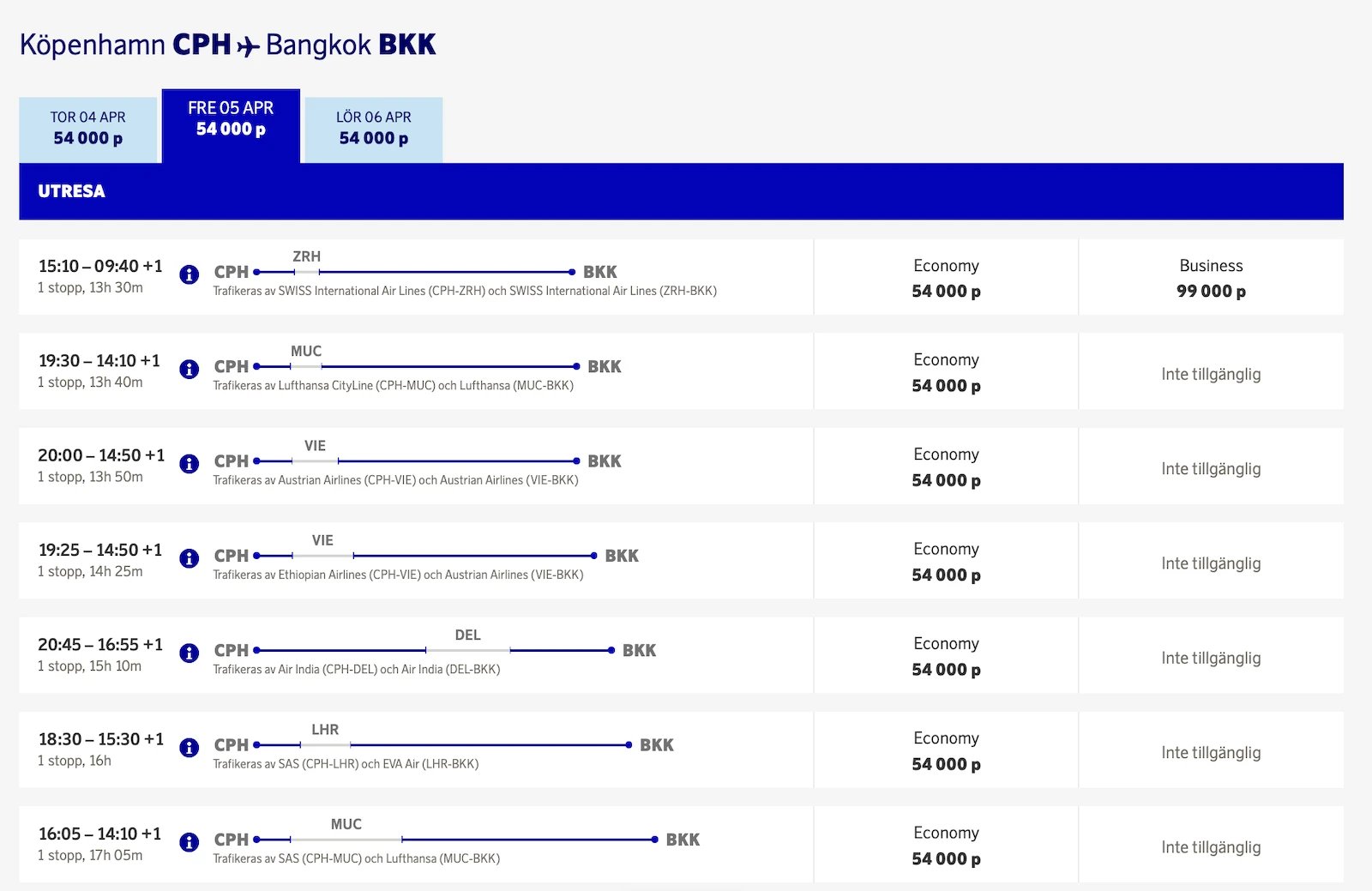This screenshot has width=1372, height=891.
Task: Click 20:45 – 16:55 +1 departure time
Action: 100,644
